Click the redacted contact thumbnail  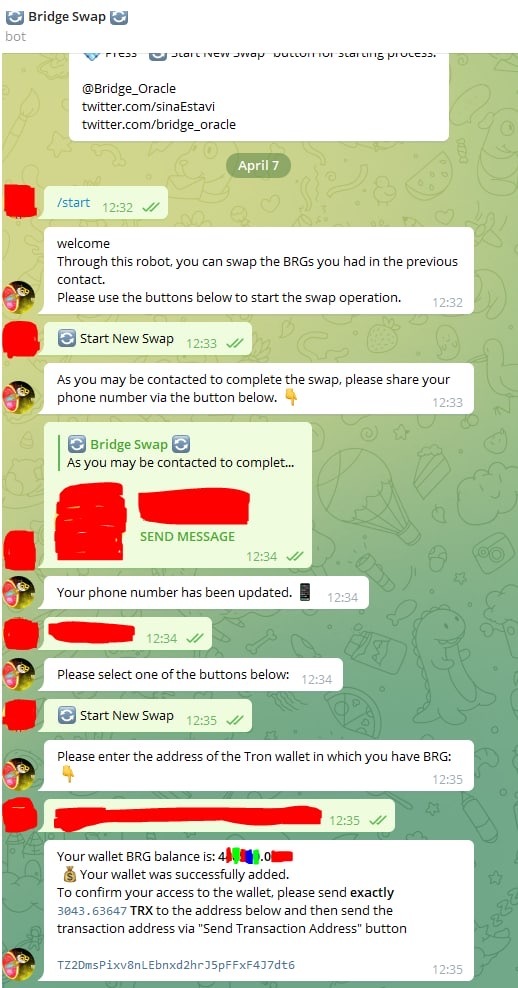[x=90, y=521]
